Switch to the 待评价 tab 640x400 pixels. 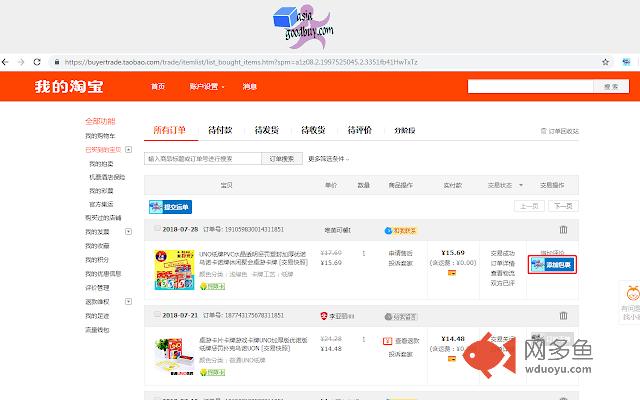click(360, 130)
